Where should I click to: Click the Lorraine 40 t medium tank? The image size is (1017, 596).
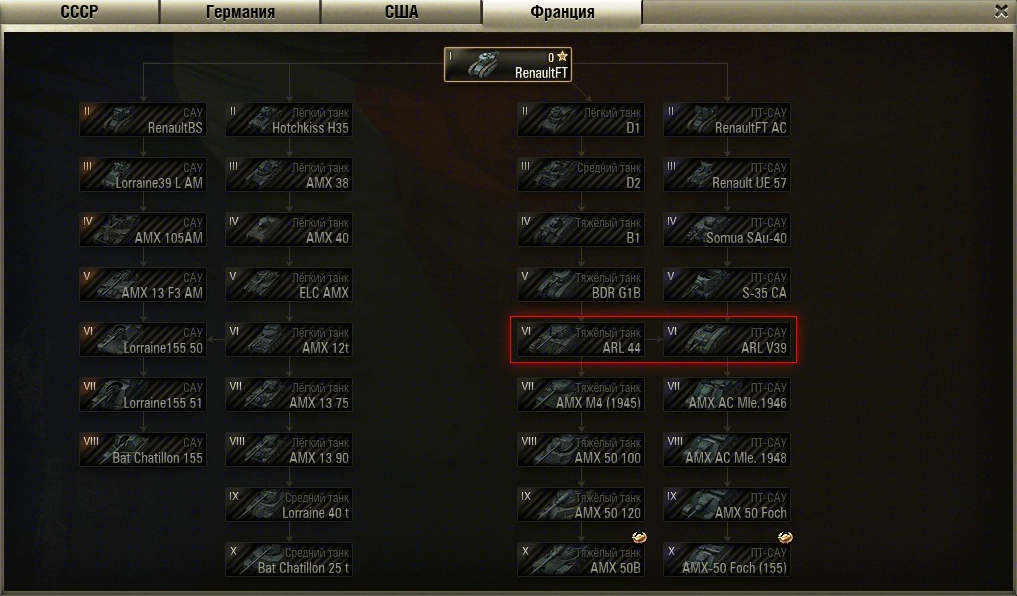coord(289,505)
